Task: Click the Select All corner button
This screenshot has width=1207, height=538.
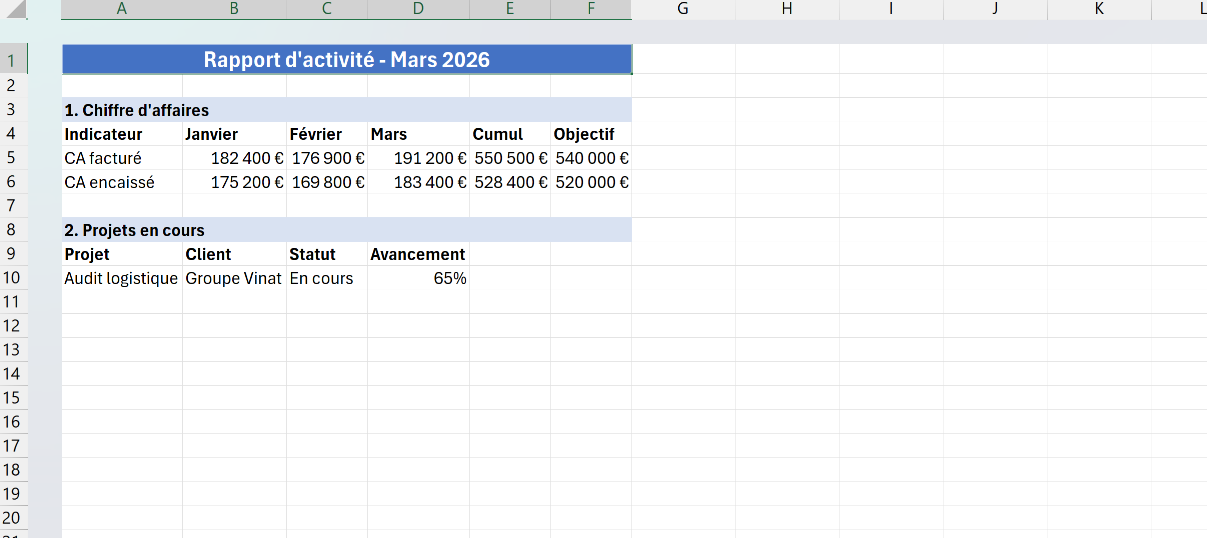Action: pyautogui.click(x=13, y=10)
